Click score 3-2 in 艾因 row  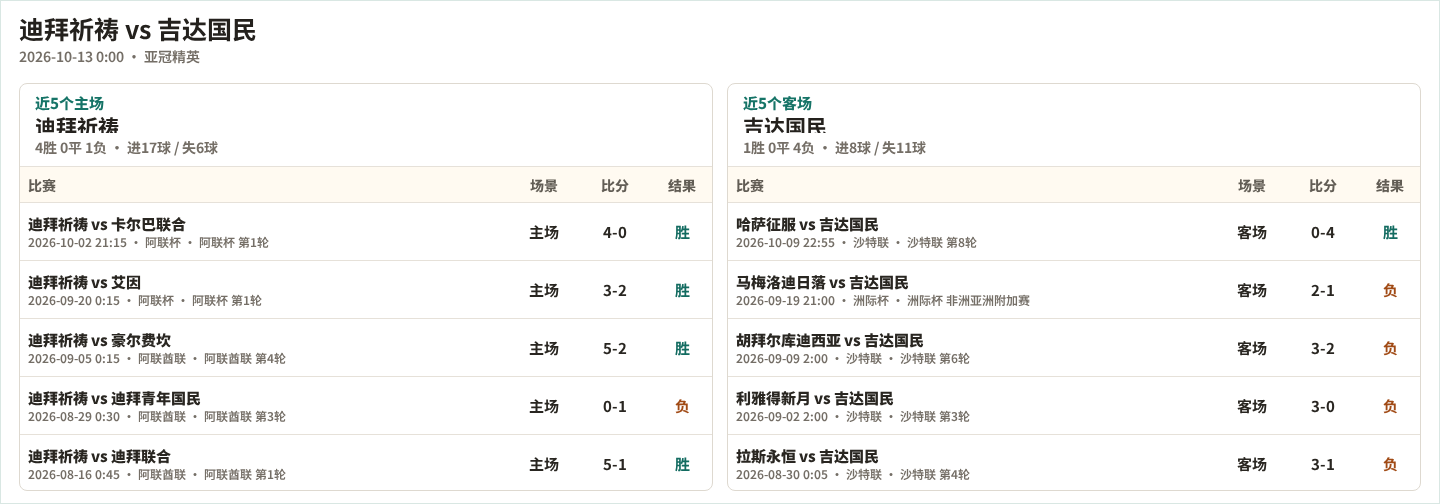tap(615, 290)
